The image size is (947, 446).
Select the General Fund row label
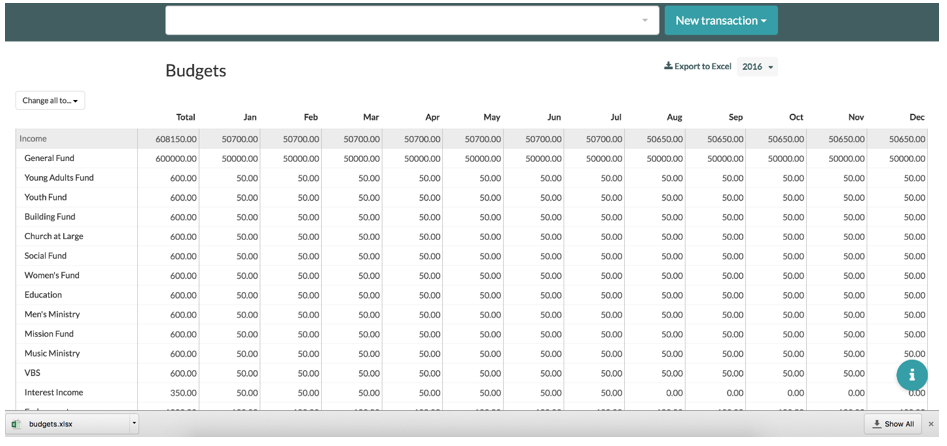coord(50,158)
